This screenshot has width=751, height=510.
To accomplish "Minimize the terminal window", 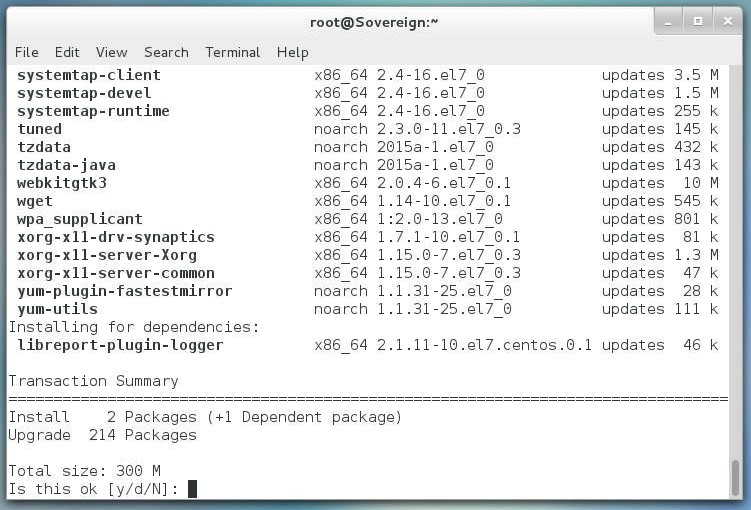I will (x=670, y=21).
